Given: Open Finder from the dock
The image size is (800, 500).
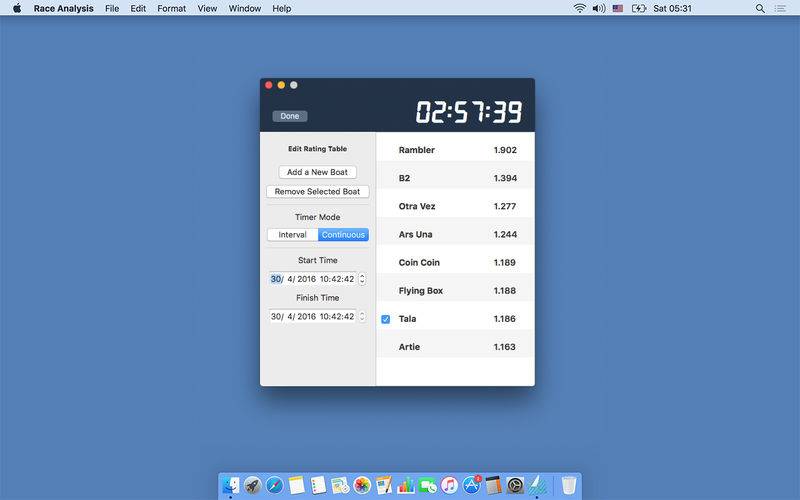Looking at the screenshot, I should tap(231, 485).
